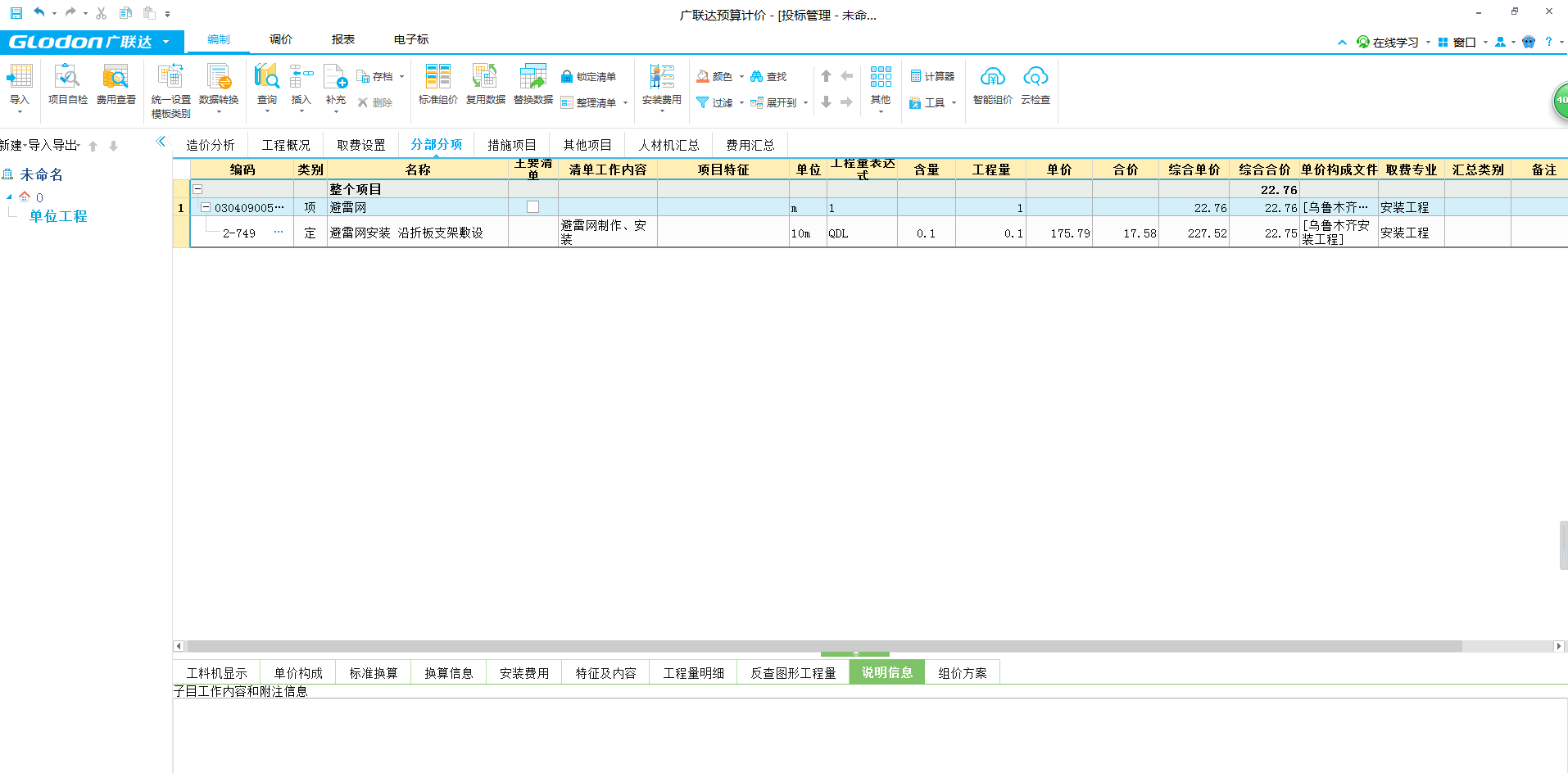Collapse the ribbon with the up chevron
1568x773 pixels.
click(x=1342, y=43)
